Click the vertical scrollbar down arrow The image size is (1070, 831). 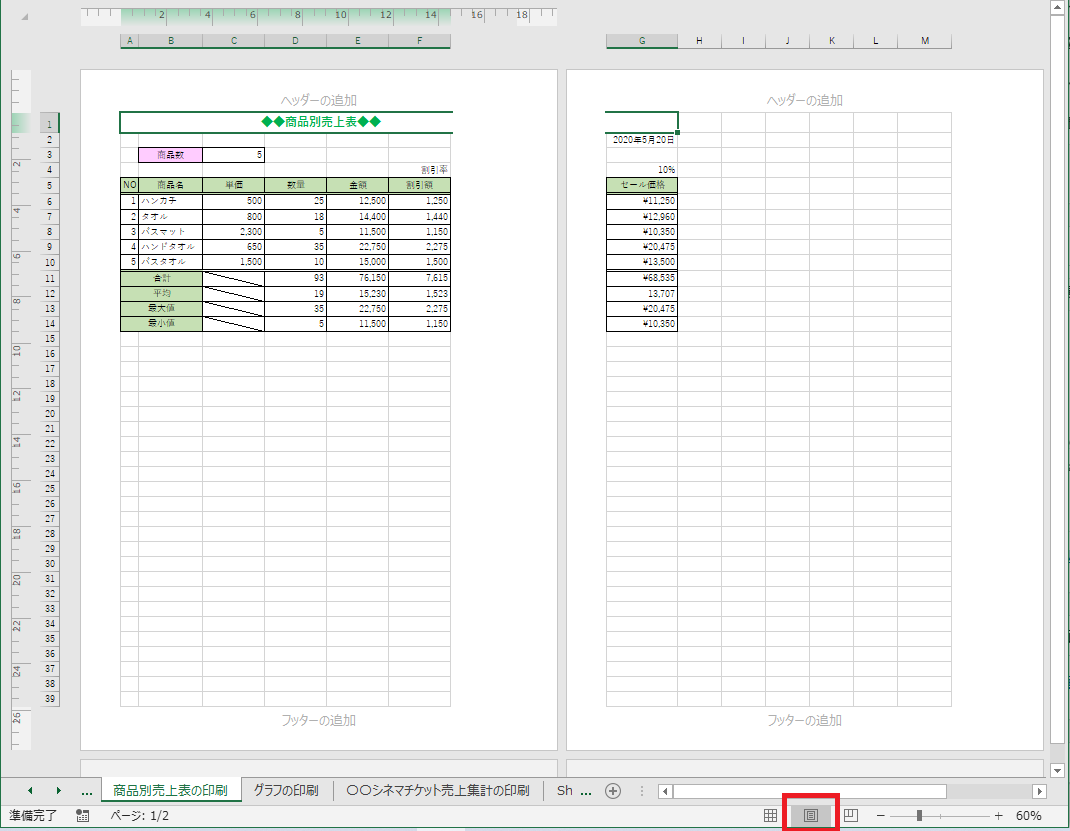pyautogui.click(x=1058, y=770)
